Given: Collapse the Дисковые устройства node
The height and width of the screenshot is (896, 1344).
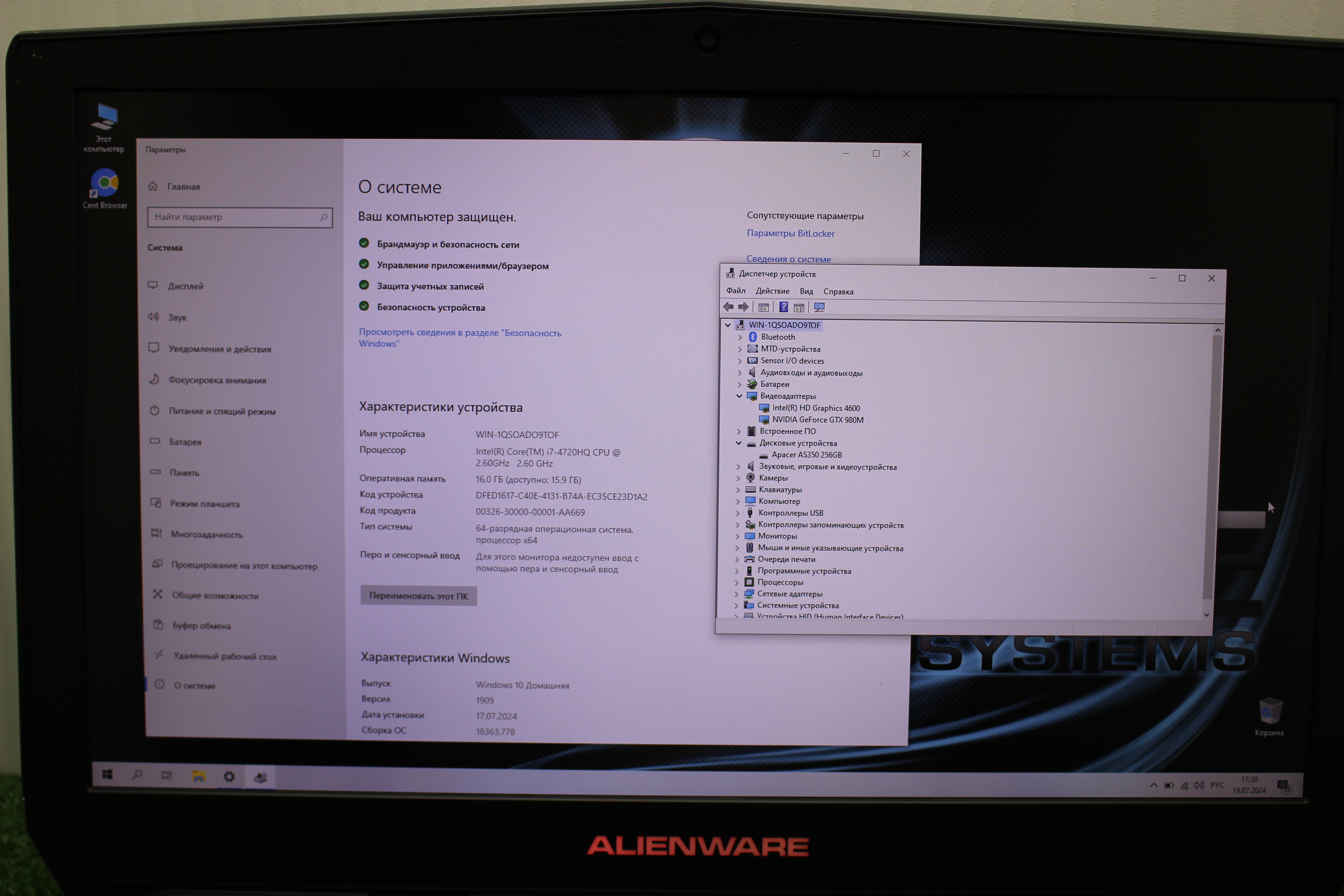Looking at the screenshot, I should point(739,443).
